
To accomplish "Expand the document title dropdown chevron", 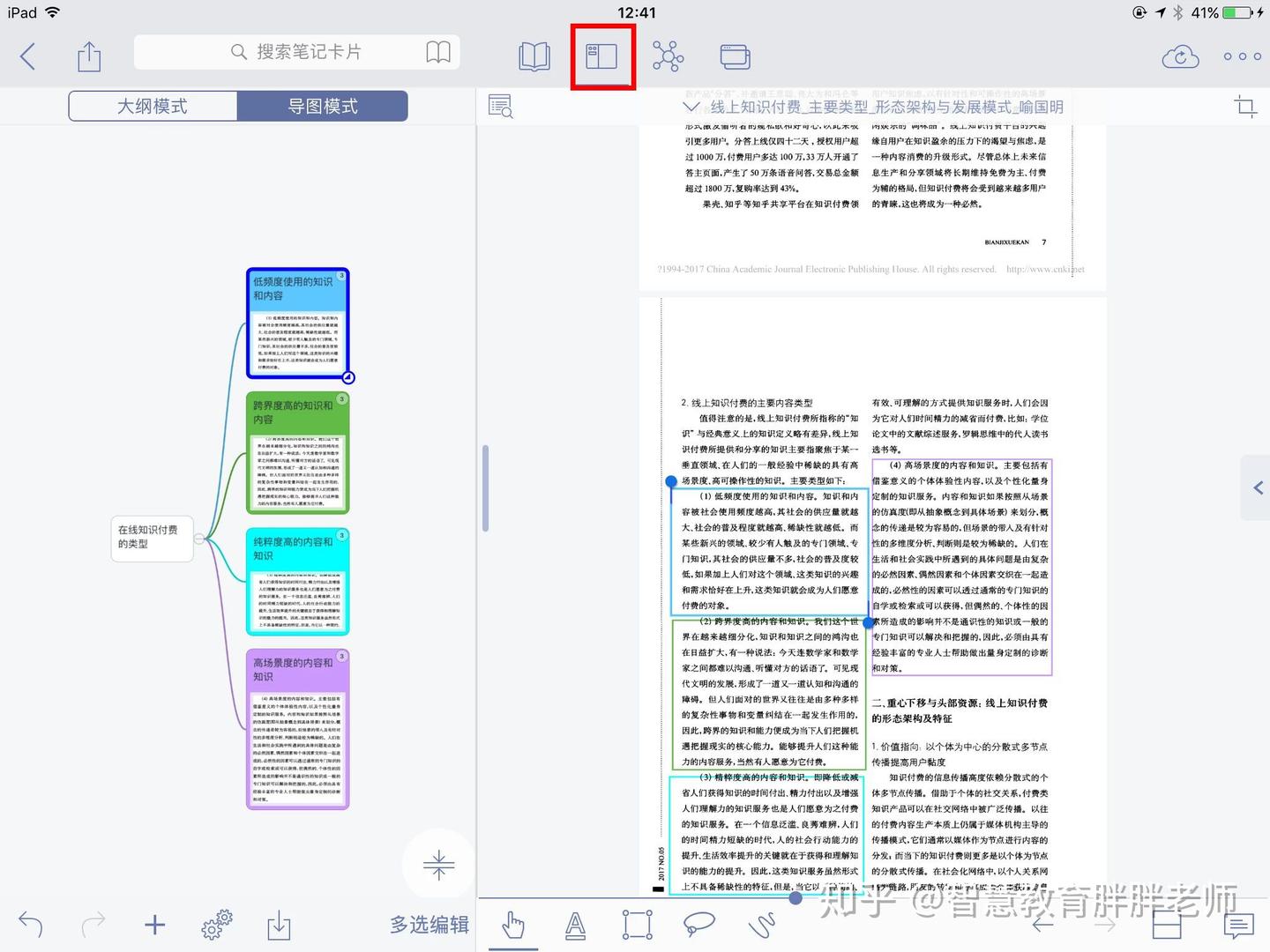I will coord(691,107).
